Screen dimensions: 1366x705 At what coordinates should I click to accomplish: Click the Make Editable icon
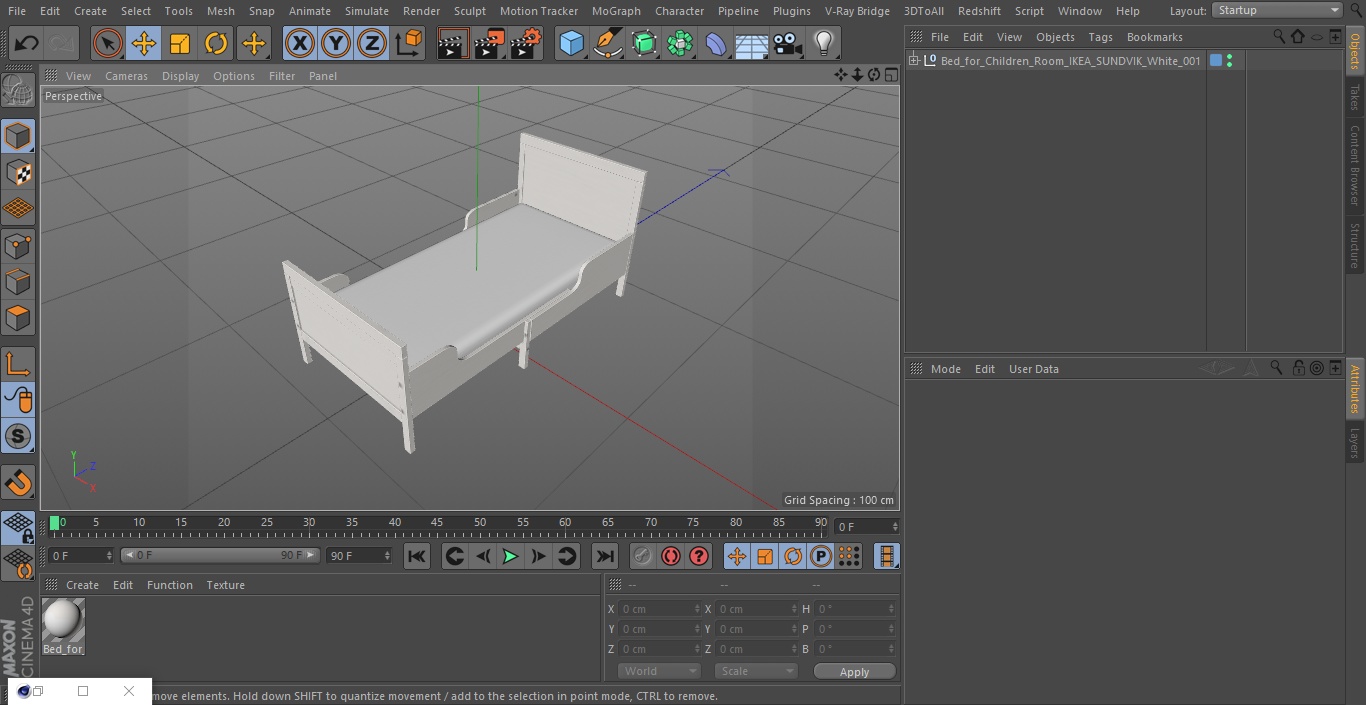pyautogui.click(x=18, y=91)
